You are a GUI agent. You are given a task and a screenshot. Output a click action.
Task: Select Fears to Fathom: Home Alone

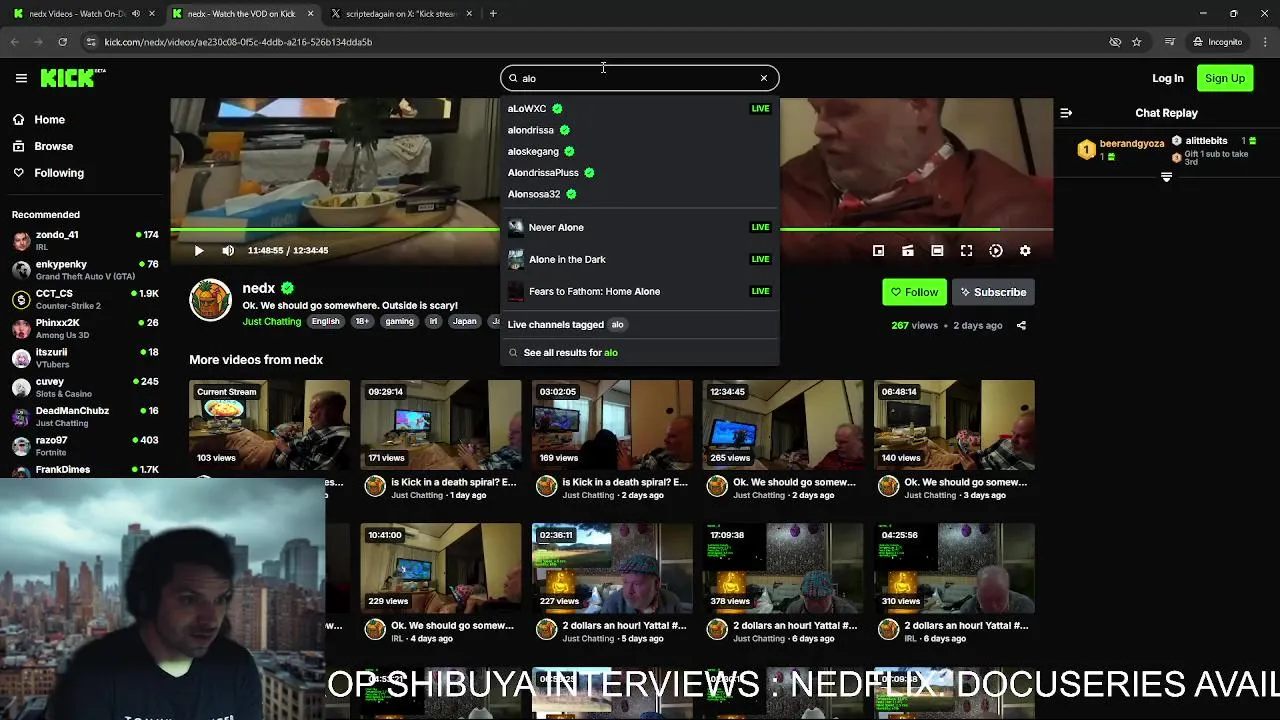tap(639, 291)
